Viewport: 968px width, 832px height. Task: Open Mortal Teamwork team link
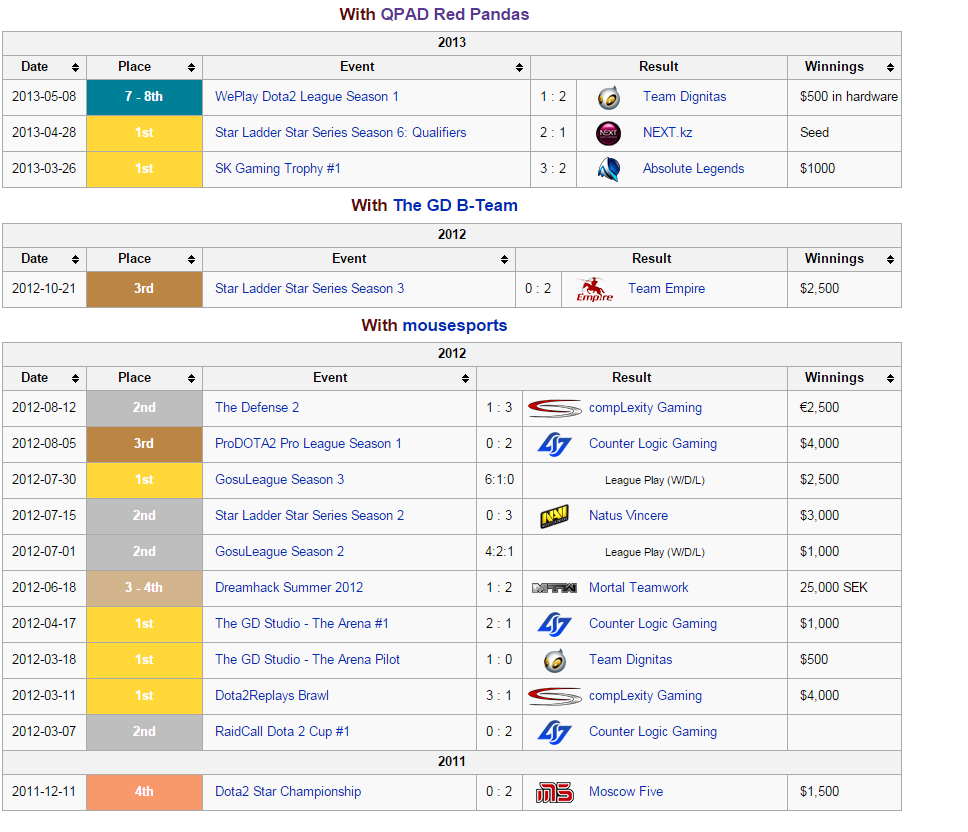coord(638,588)
